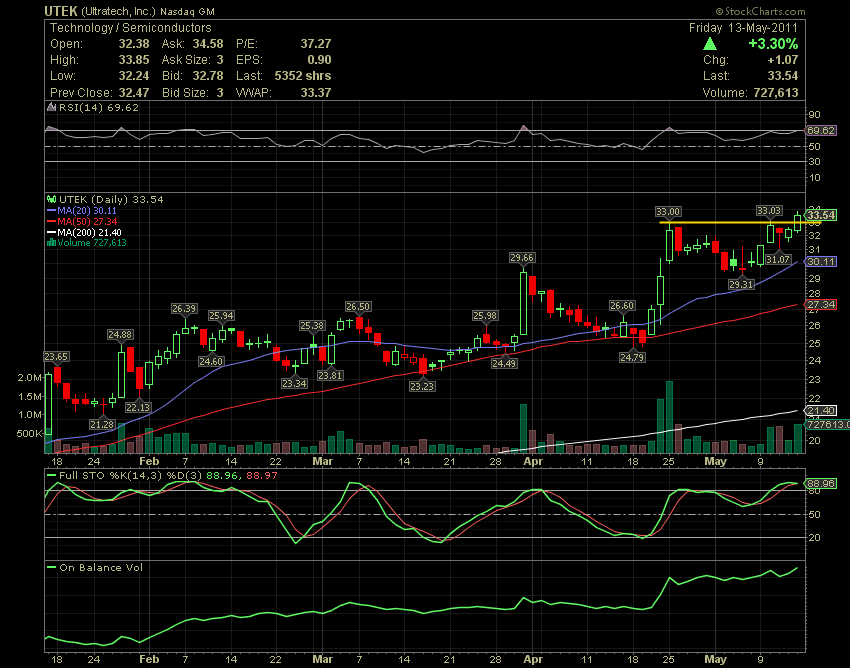
Task: Click the 25.94 price annotation
Action: (x=221, y=316)
